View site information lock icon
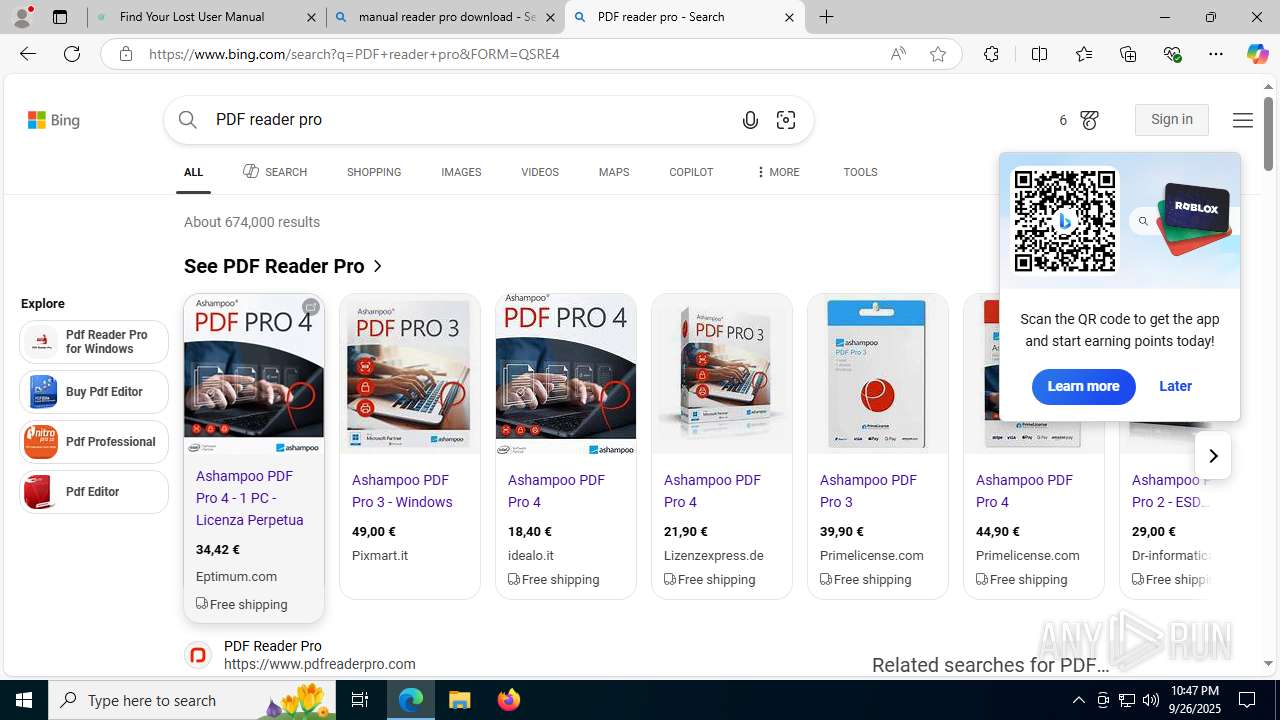Viewport: 1280px width, 720px height. click(126, 54)
